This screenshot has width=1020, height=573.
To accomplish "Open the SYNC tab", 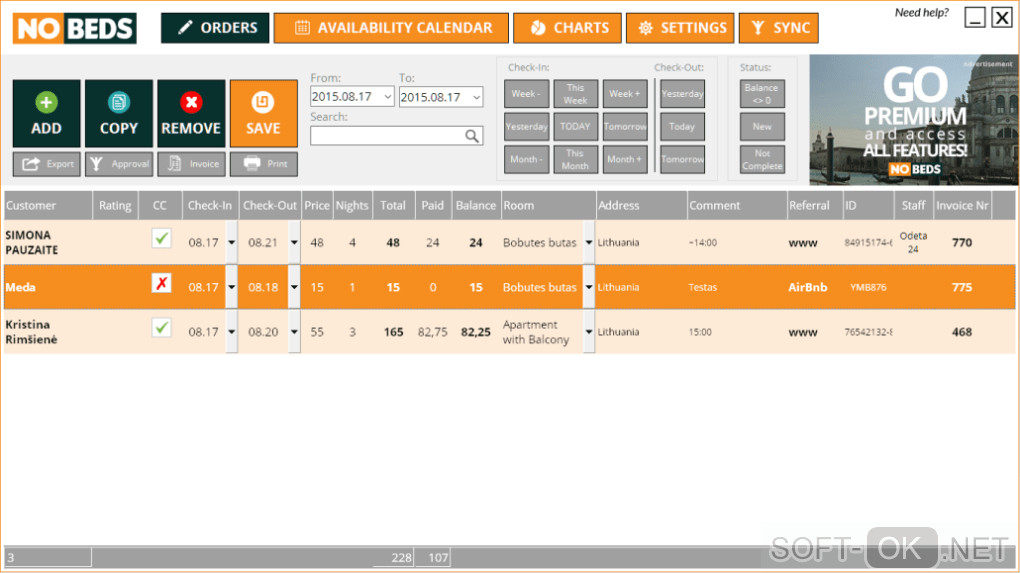I will [x=779, y=28].
